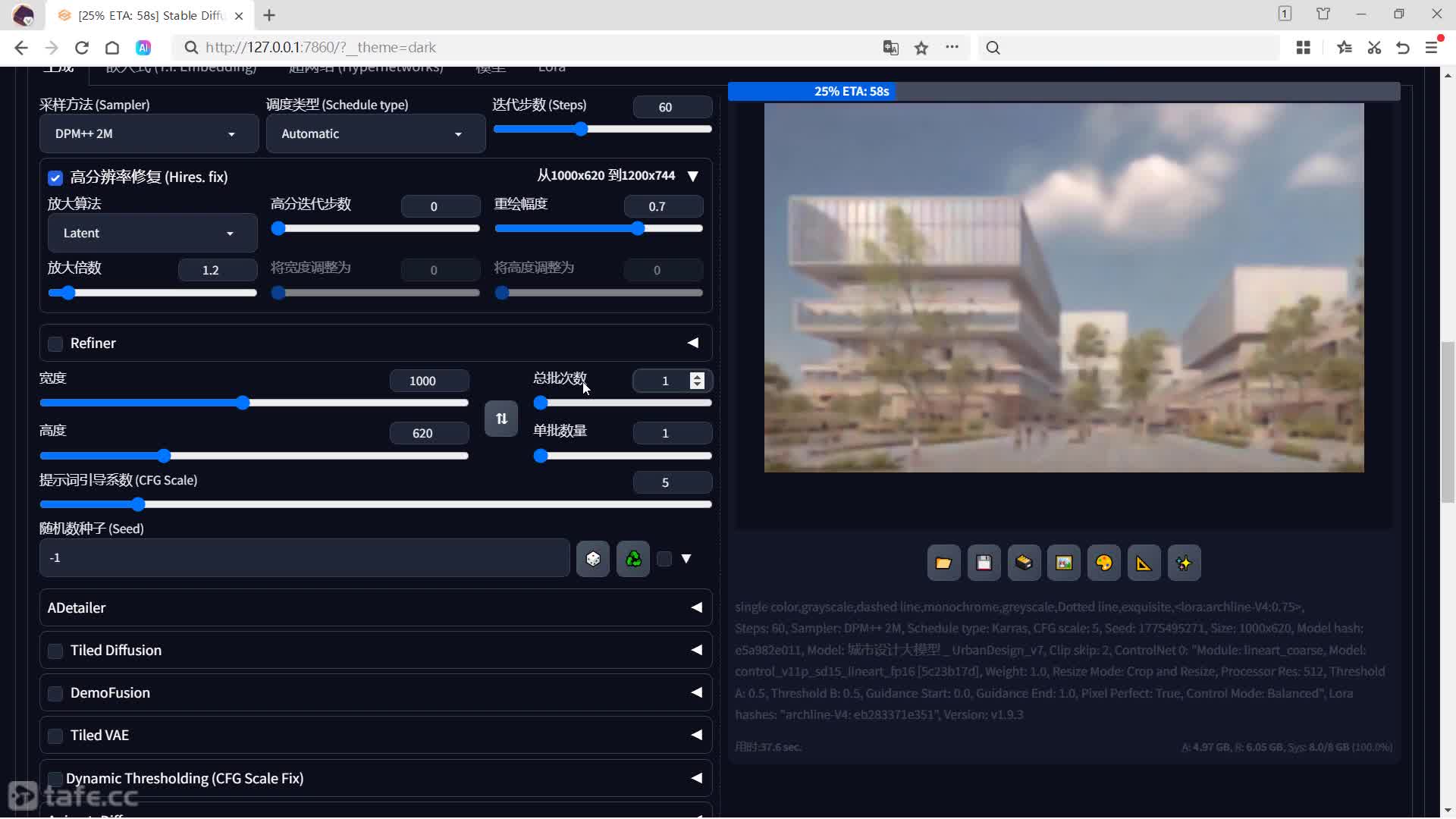
Task: Save image with the floppy disk icon
Action: [x=984, y=563]
